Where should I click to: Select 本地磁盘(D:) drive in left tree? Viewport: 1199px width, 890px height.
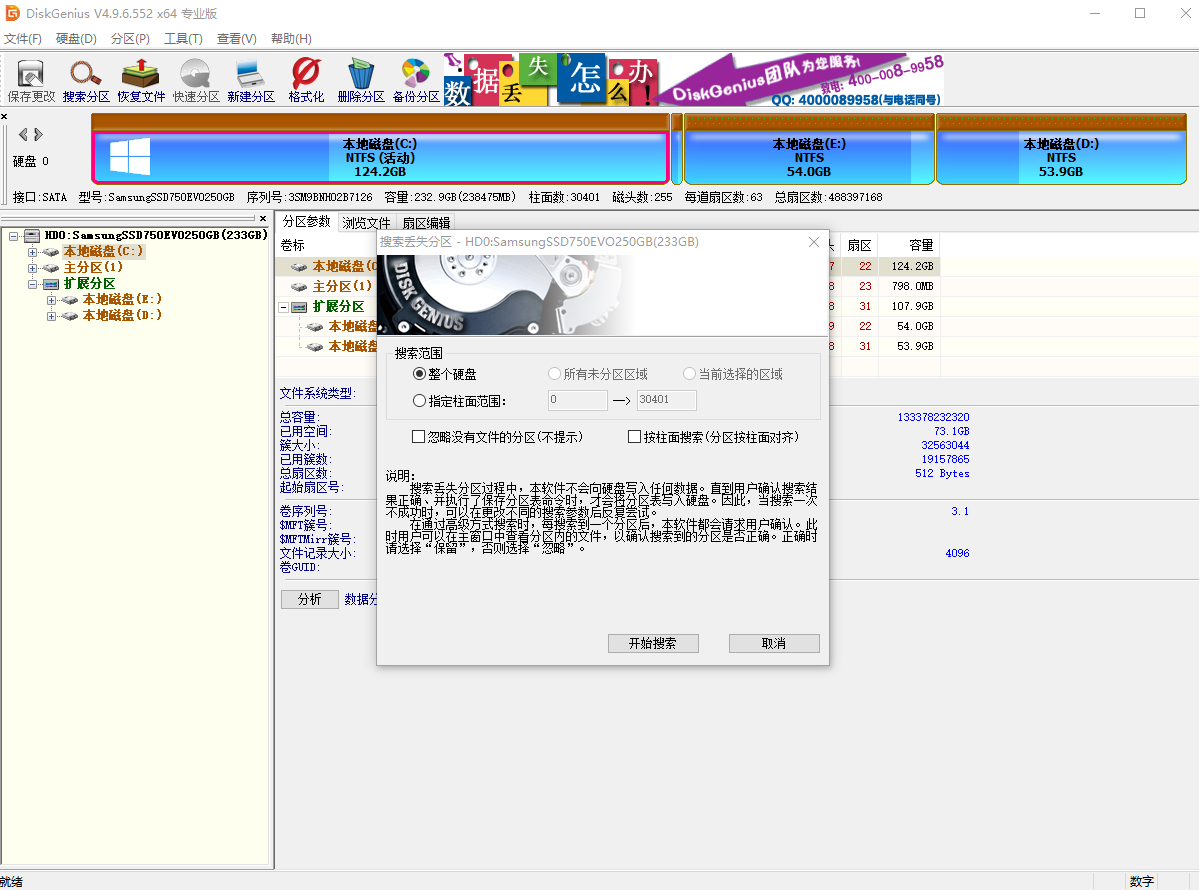pos(122,315)
